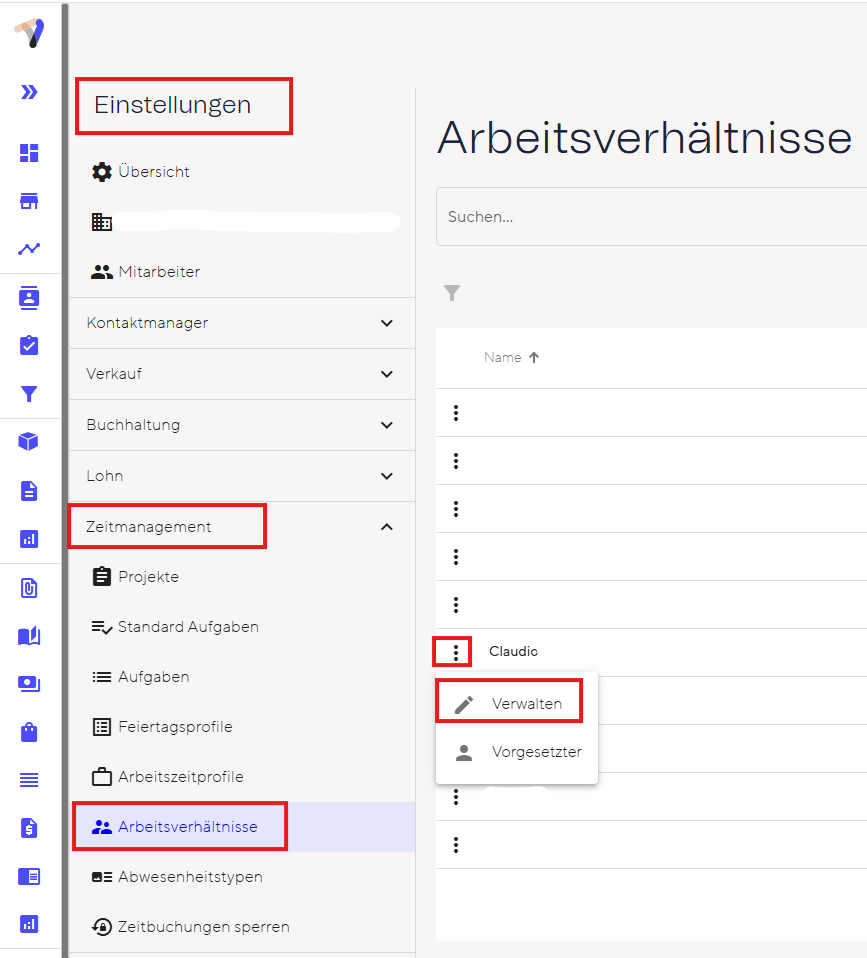Open the cube product icon in rail
867x958 pixels.
click(x=29, y=442)
